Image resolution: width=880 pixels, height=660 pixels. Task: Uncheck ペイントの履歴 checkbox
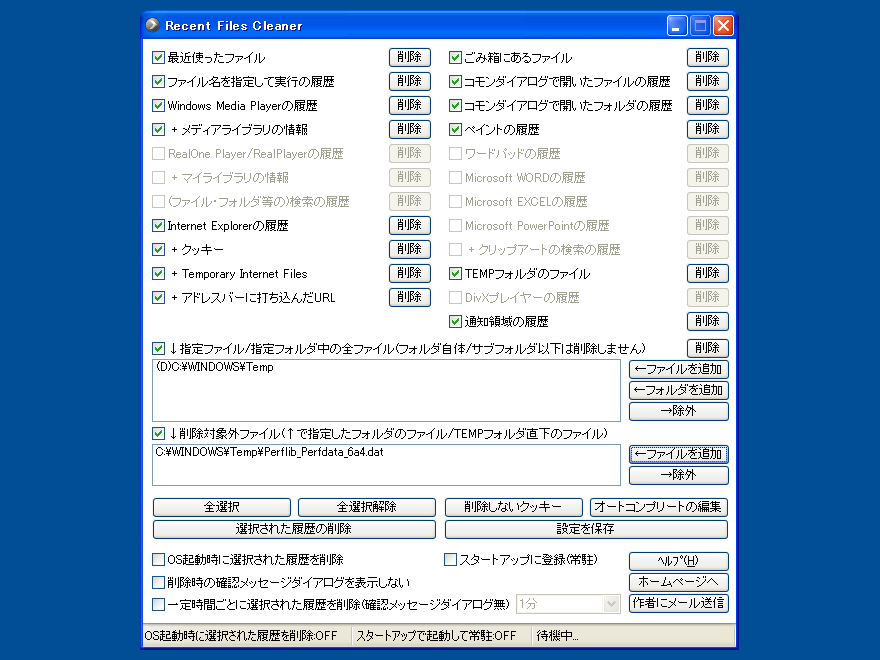[x=455, y=130]
